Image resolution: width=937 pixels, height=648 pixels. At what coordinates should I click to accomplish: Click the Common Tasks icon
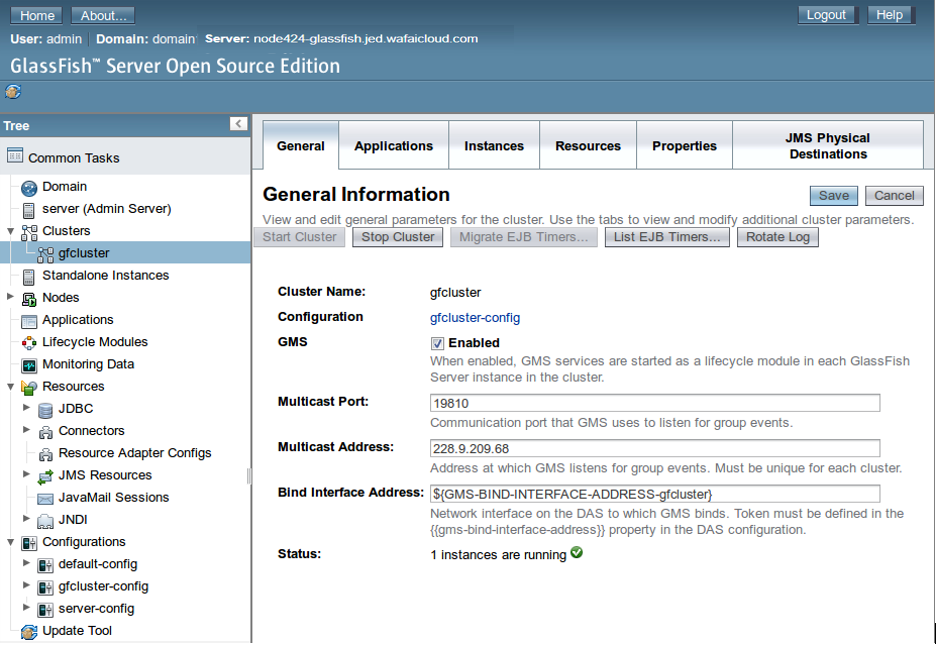[15, 155]
